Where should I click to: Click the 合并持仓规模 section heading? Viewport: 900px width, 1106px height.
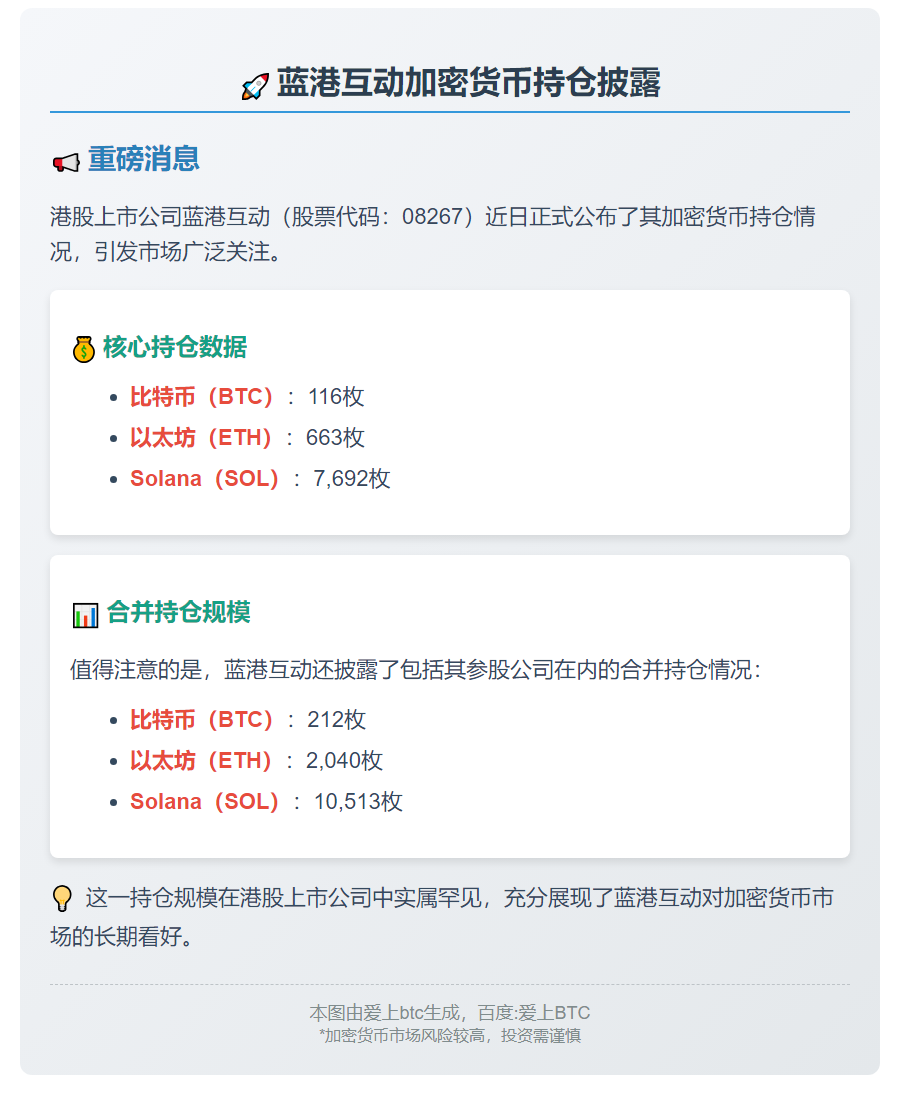(178, 612)
